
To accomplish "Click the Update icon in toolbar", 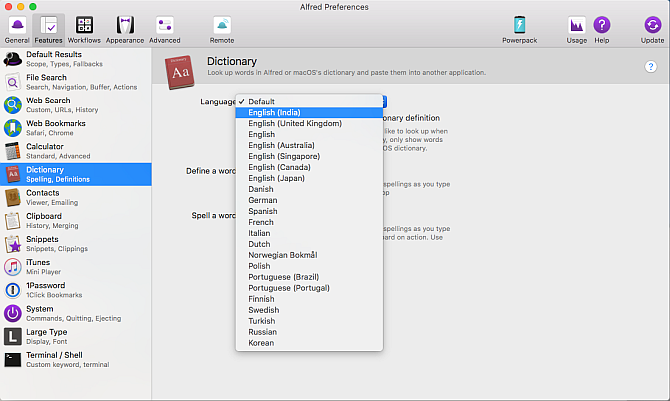I will tap(651, 28).
